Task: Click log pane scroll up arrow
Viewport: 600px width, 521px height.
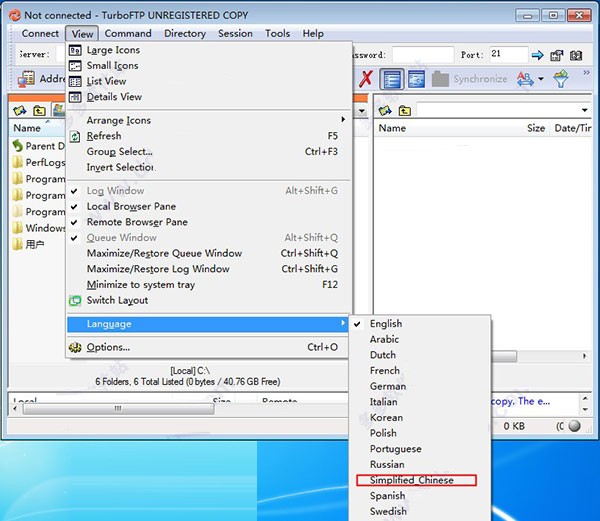Action: [585, 398]
